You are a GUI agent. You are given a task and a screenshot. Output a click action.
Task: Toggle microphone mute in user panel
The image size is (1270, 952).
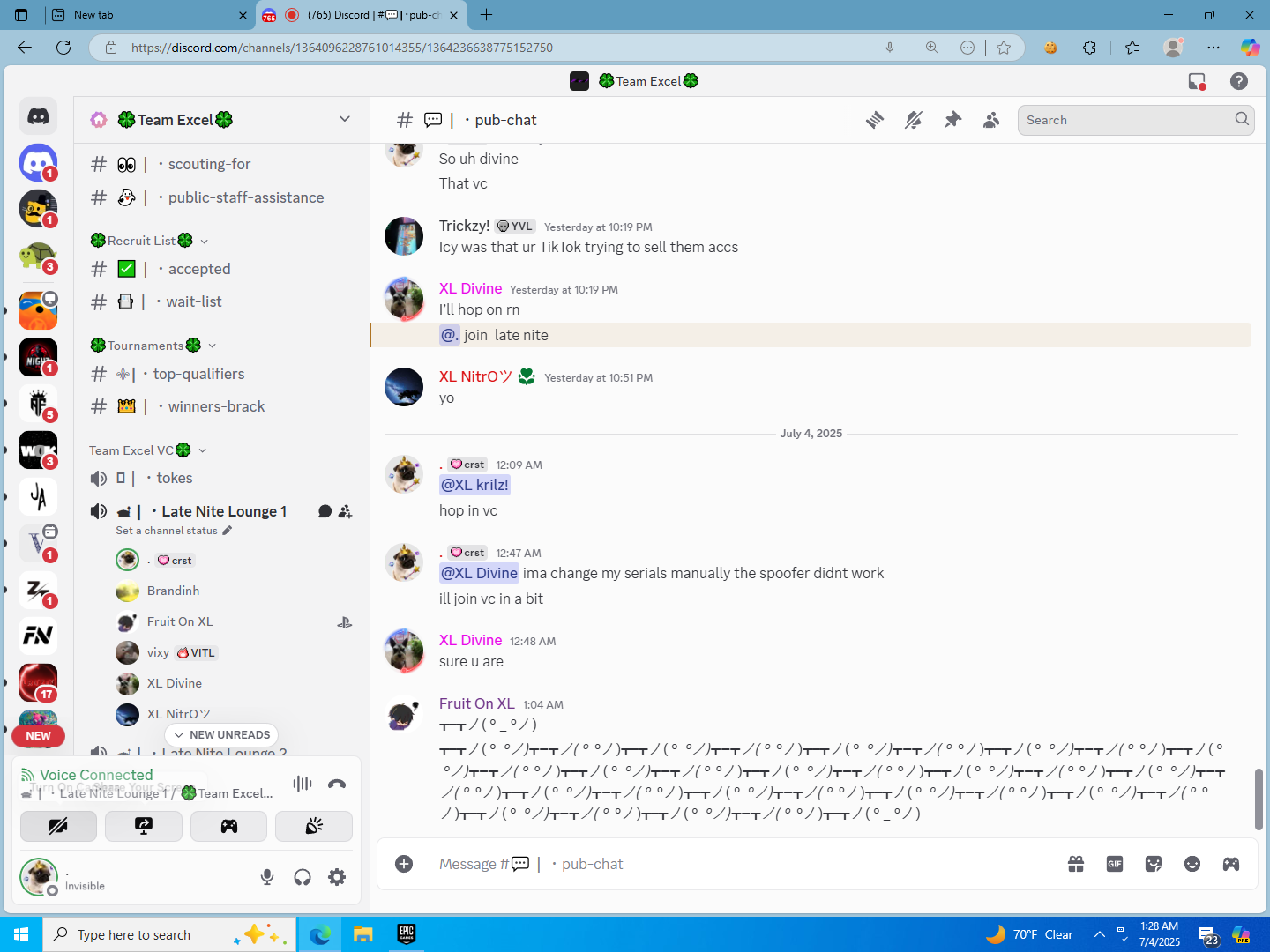point(267,877)
